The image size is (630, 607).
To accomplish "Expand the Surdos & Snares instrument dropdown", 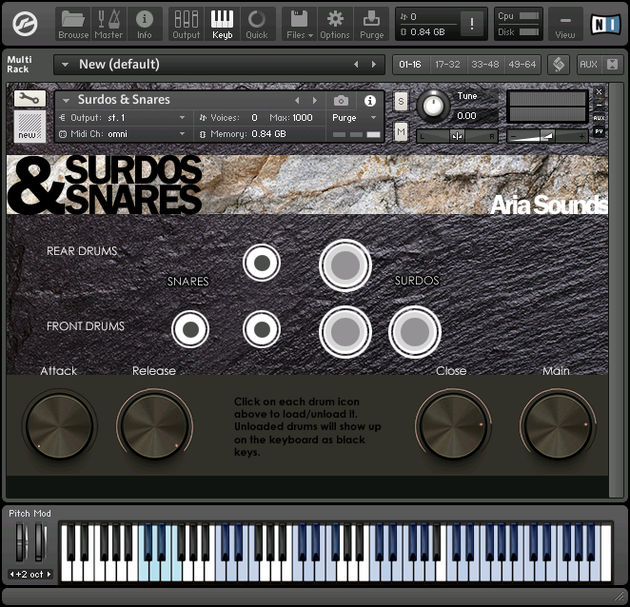I will click(x=66, y=100).
